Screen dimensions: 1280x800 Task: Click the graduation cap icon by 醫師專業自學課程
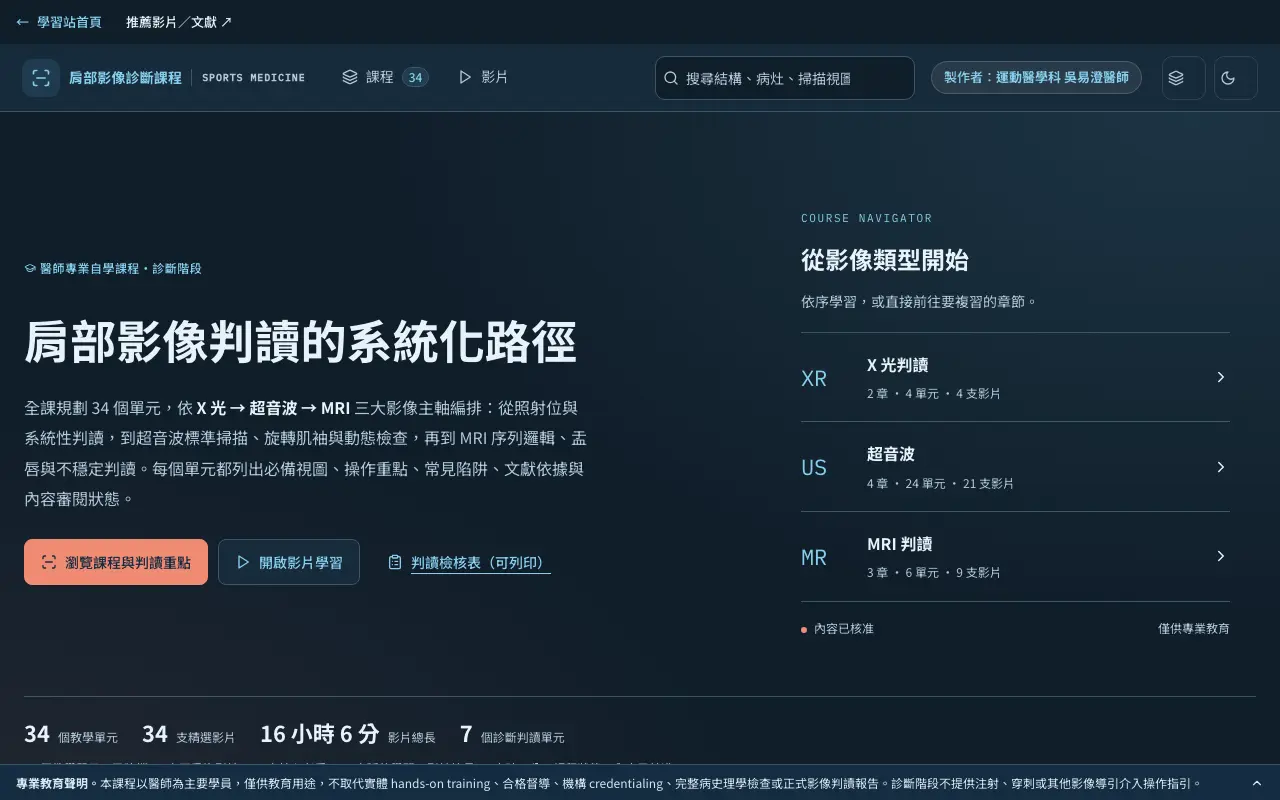pos(30,268)
